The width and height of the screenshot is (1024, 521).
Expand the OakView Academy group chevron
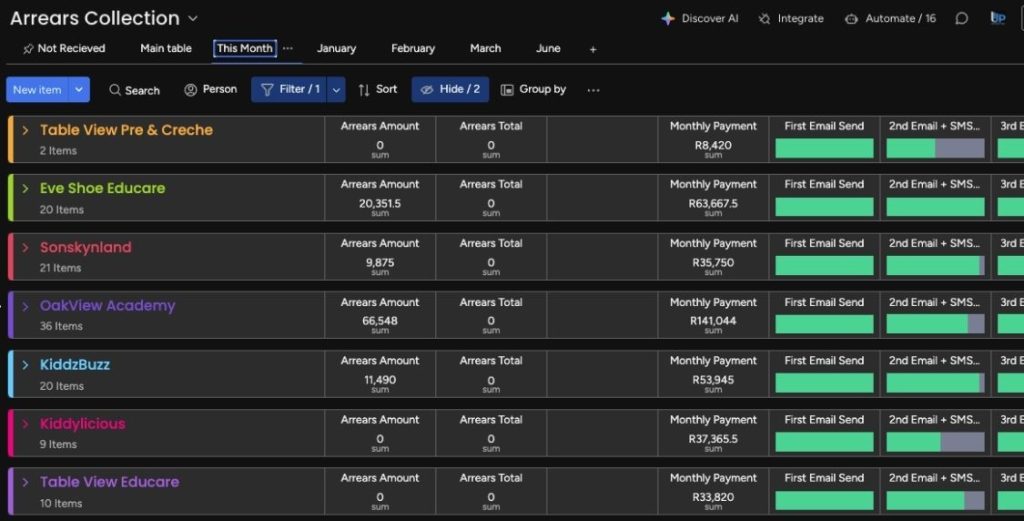click(26, 307)
